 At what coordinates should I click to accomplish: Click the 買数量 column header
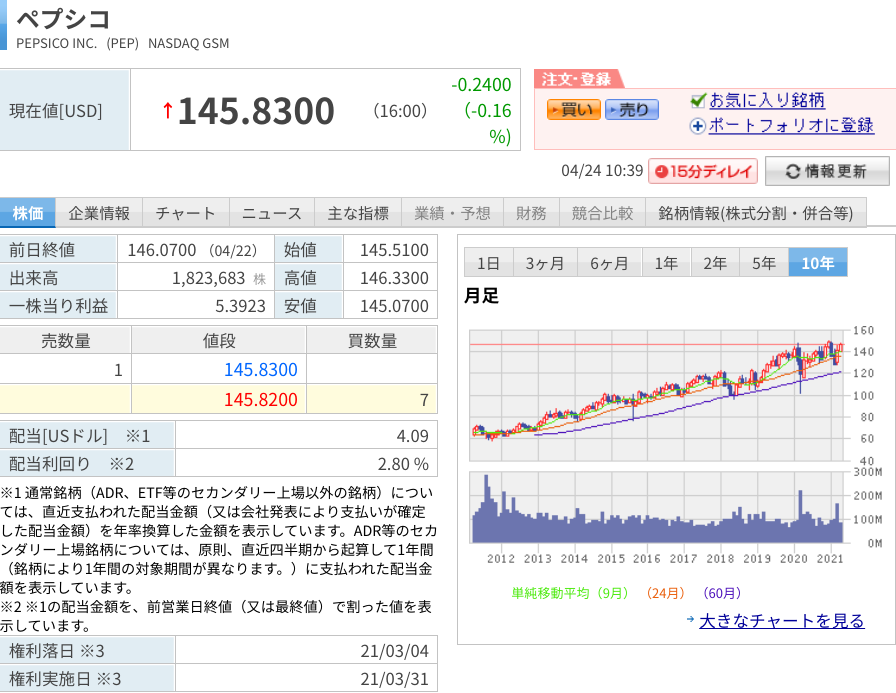[372, 341]
